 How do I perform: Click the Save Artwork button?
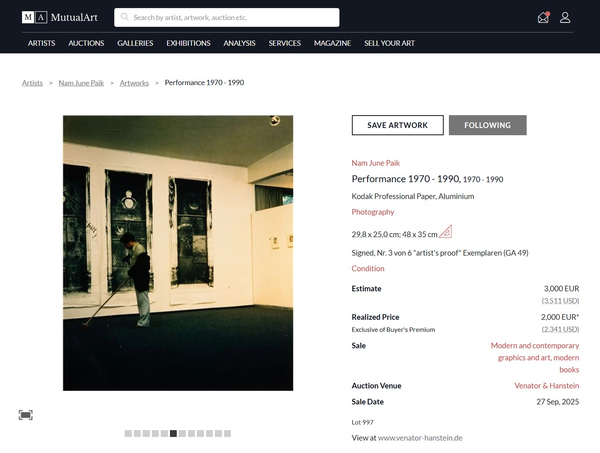click(397, 125)
